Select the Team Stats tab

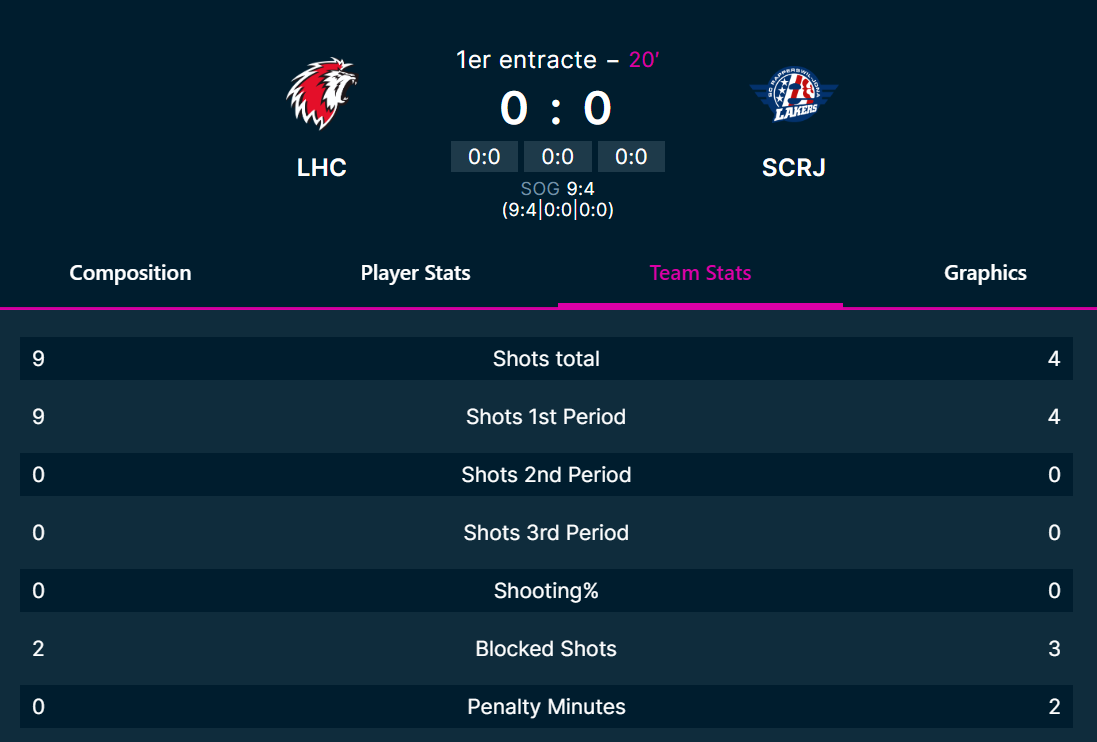click(700, 272)
